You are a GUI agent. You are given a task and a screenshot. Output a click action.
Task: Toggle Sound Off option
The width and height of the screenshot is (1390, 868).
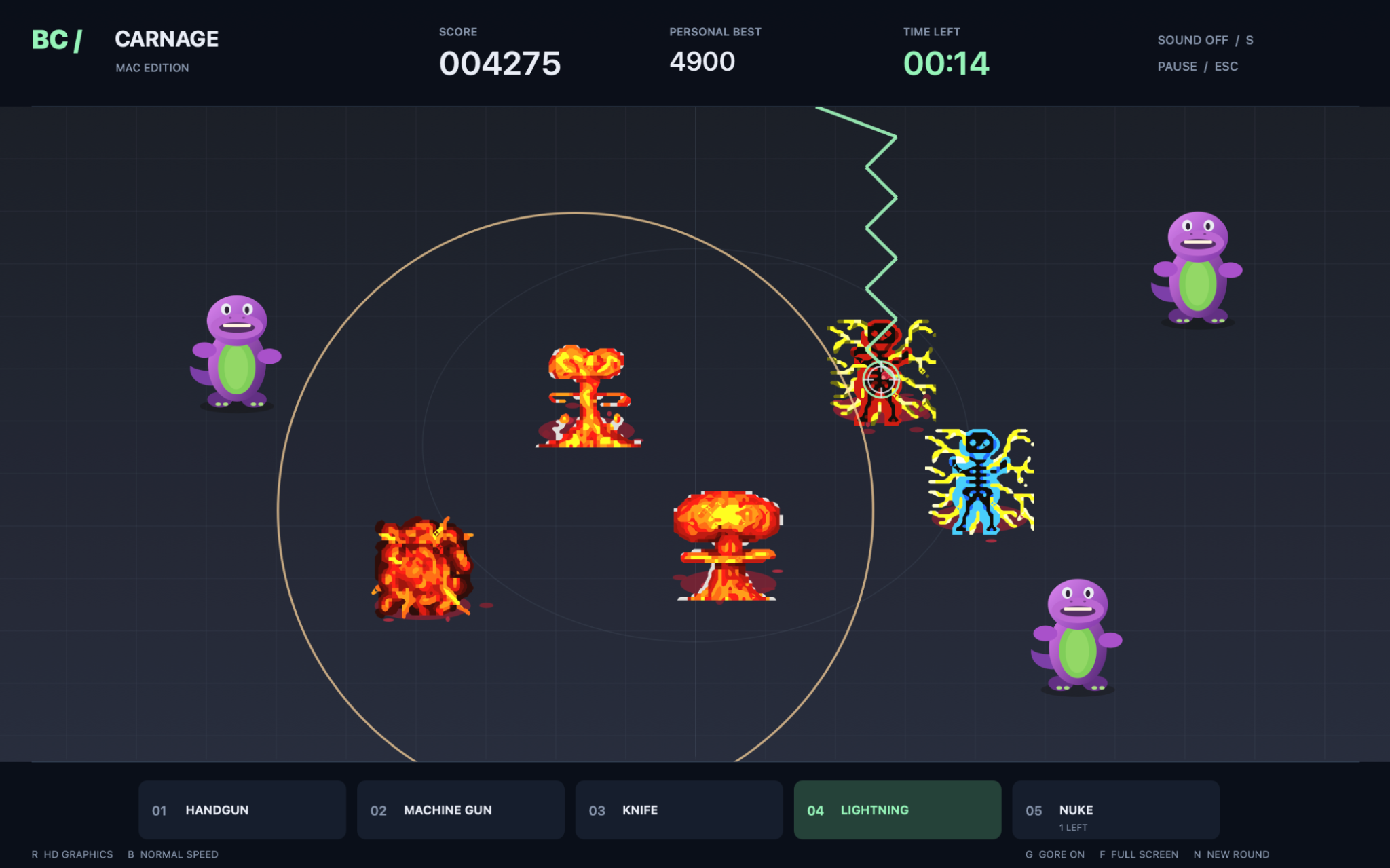click(x=1205, y=40)
